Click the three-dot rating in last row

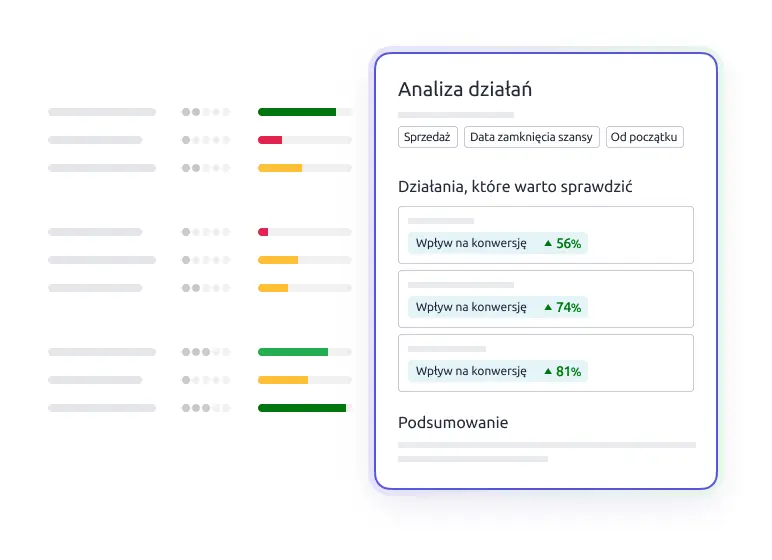[x=206, y=408]
